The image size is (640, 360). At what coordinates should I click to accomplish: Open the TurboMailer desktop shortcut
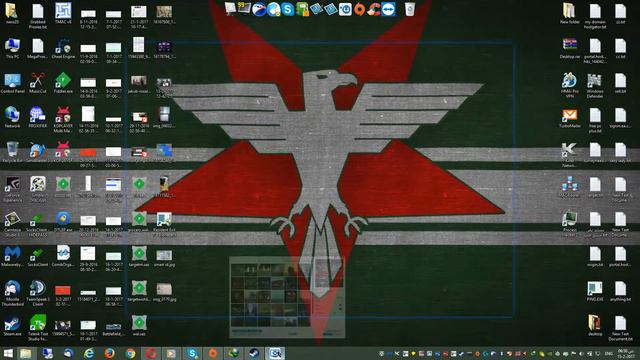[x=569, y=118]
